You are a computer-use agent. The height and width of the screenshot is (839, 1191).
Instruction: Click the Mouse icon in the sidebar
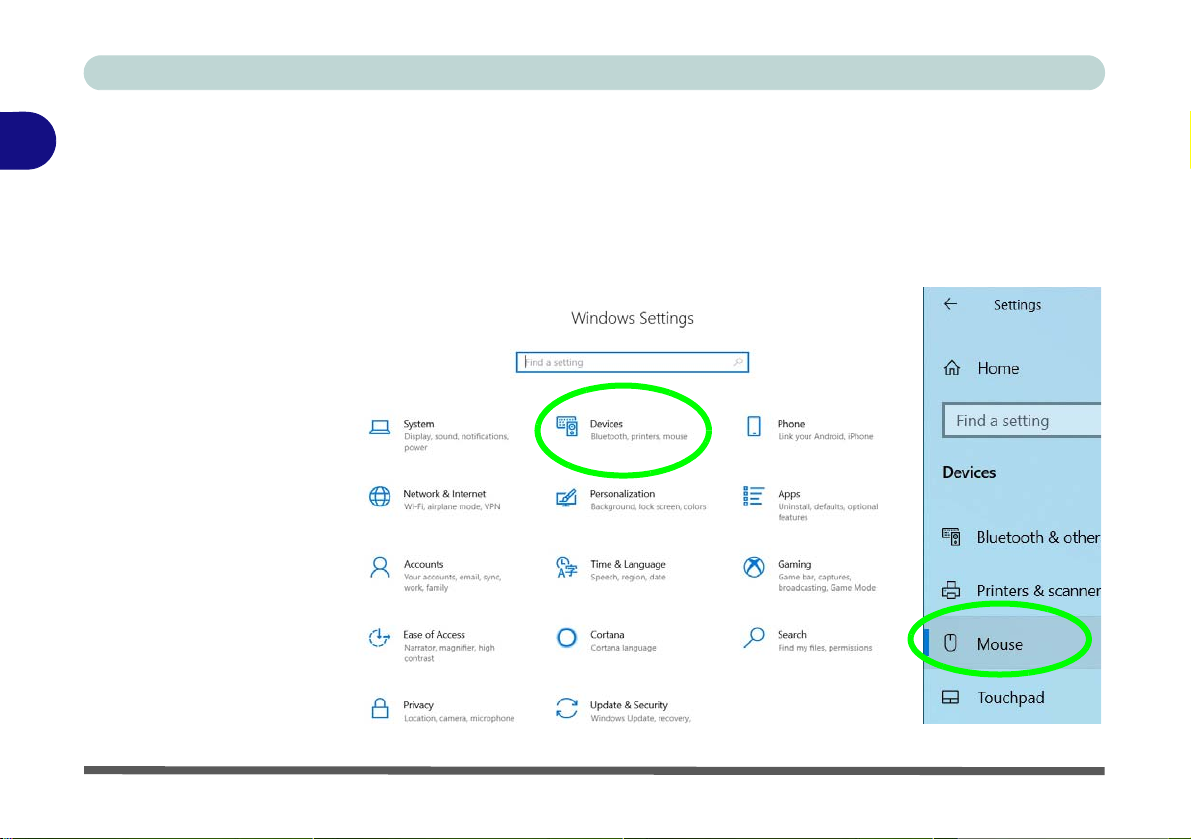pos(950,643)
